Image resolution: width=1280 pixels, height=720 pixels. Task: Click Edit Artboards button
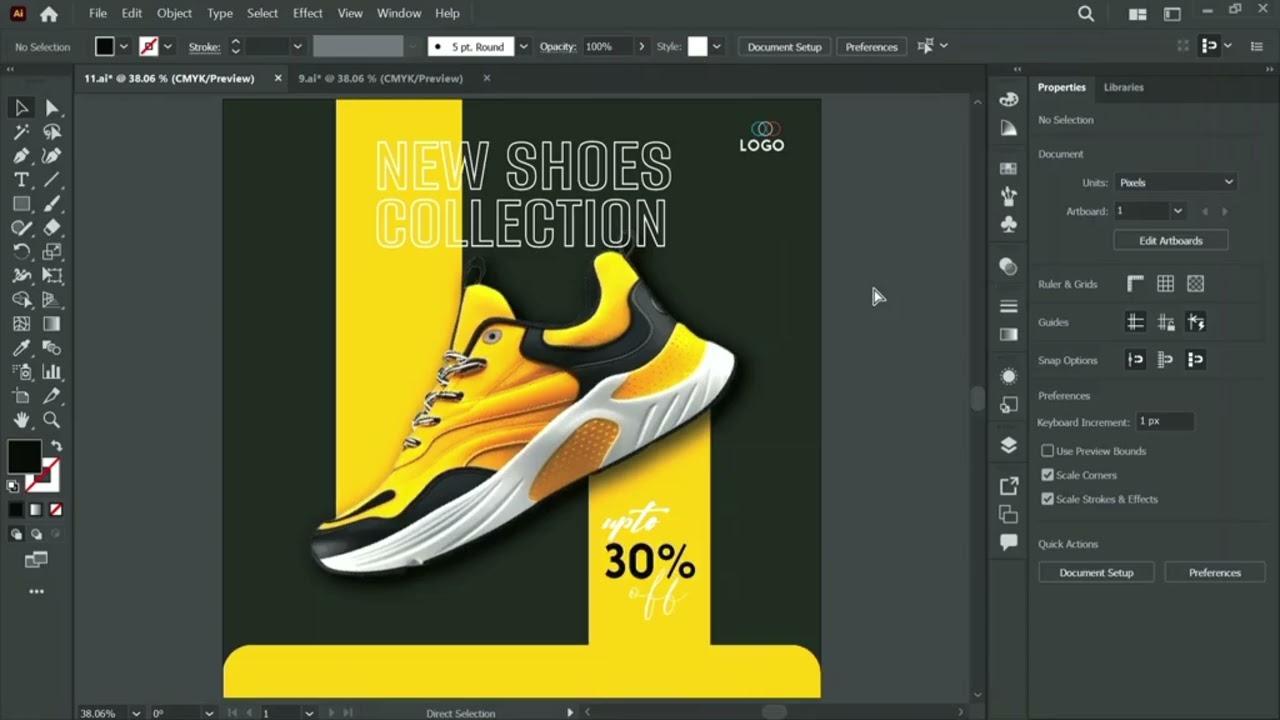click(x=1170, y=241)
